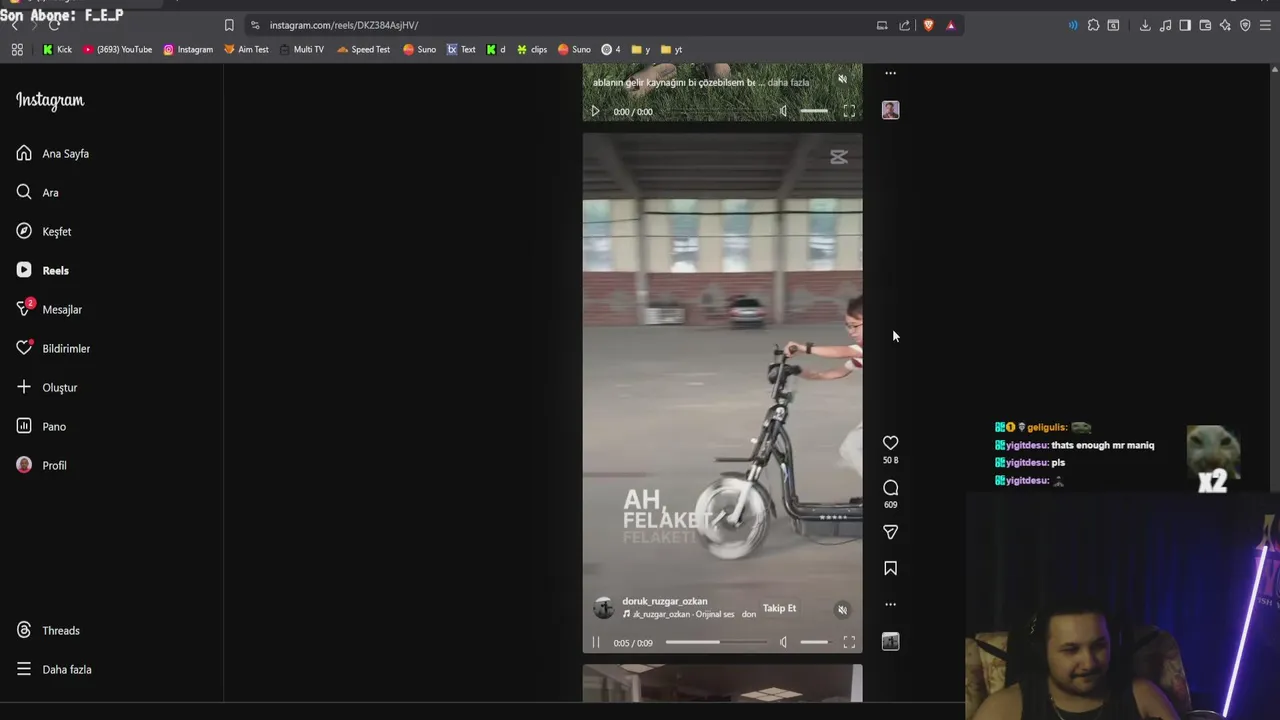Expand the yt bookmarks folder
This screenshot has width=1280, height=720.
672,49
